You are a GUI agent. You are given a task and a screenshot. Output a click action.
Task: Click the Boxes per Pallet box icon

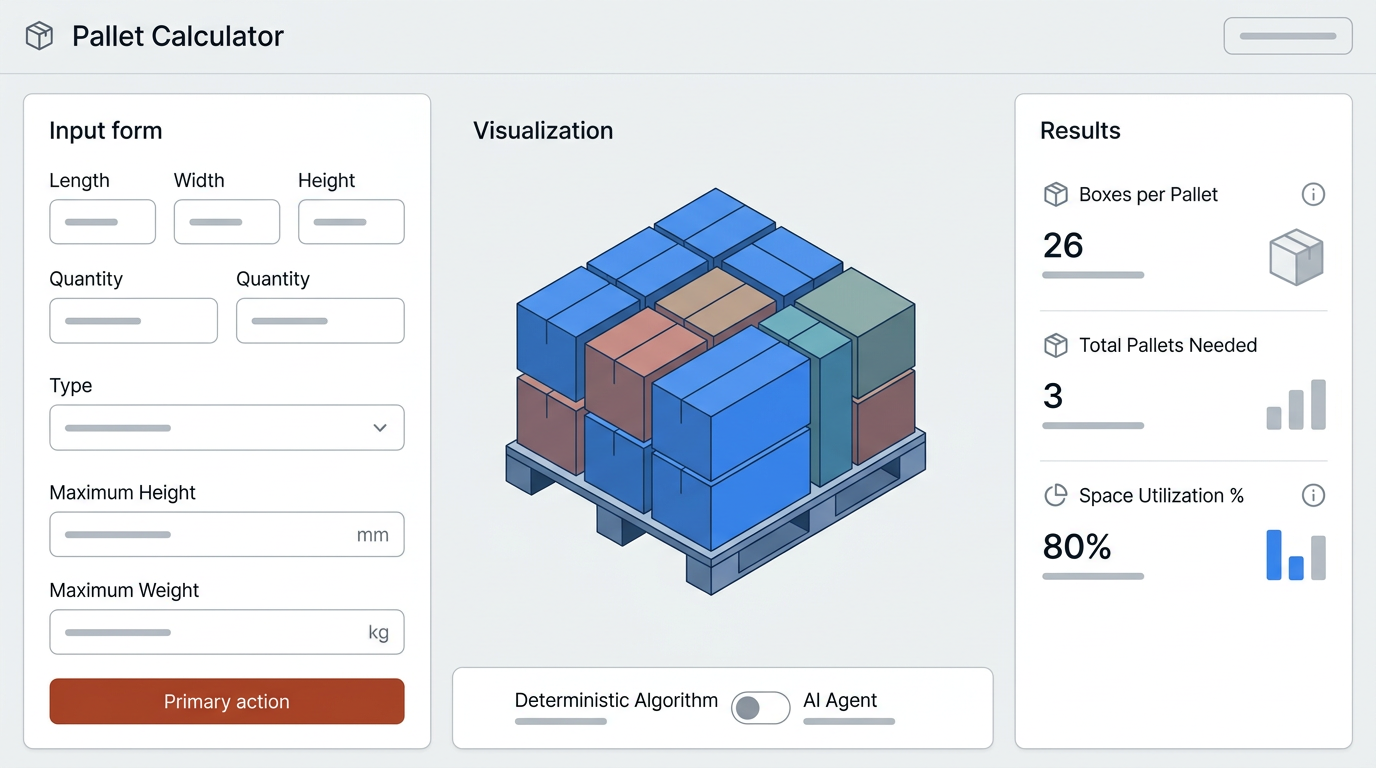coord(1056,194)
